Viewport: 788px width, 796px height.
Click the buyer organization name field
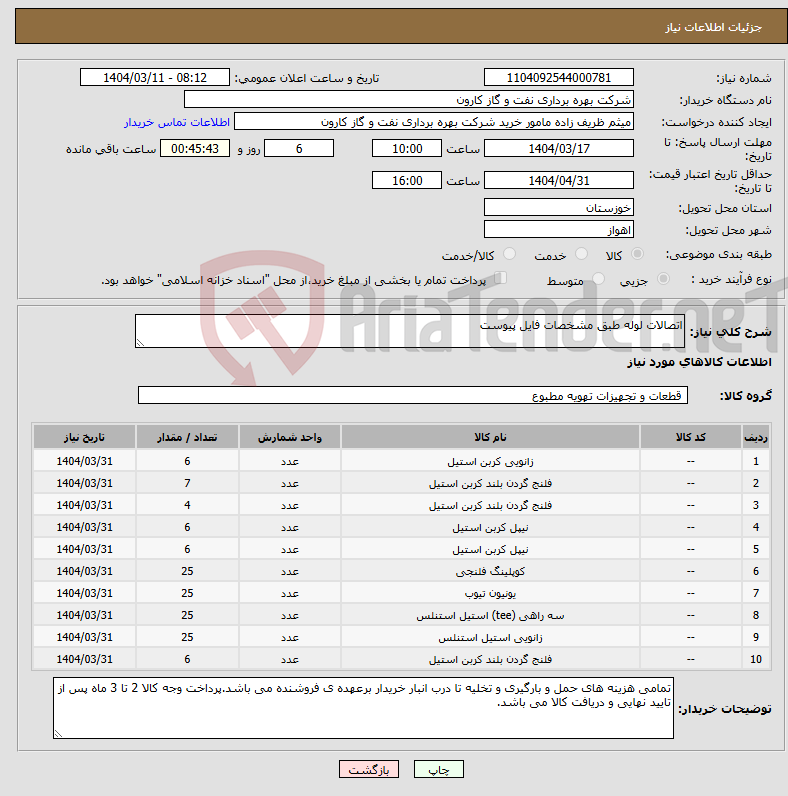pos(409,100)
